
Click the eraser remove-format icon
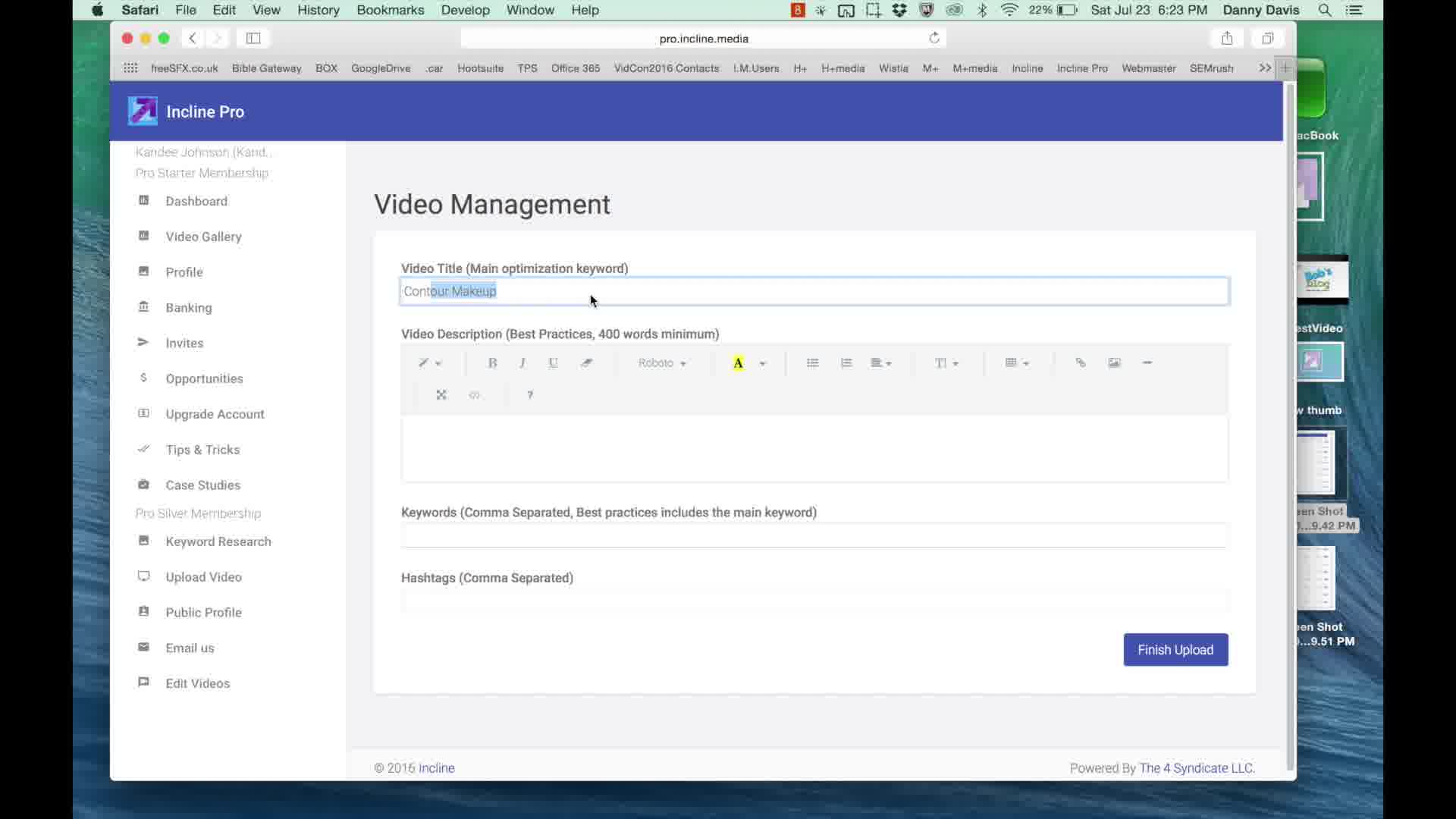(x=586, y=363)
